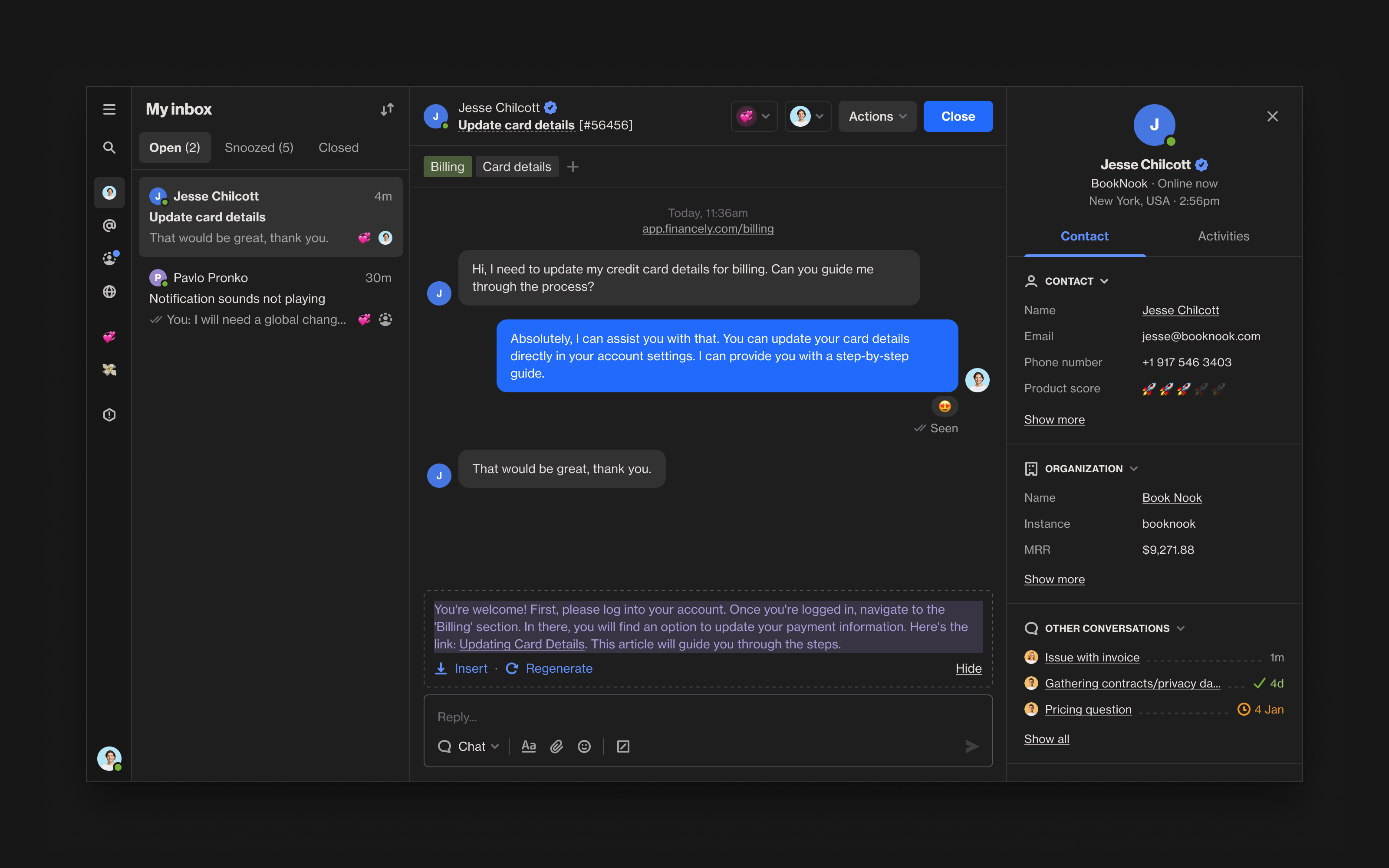Select the Mentions (@) inbox icon
Screen dimensions: 1389x868
point(109,225)
